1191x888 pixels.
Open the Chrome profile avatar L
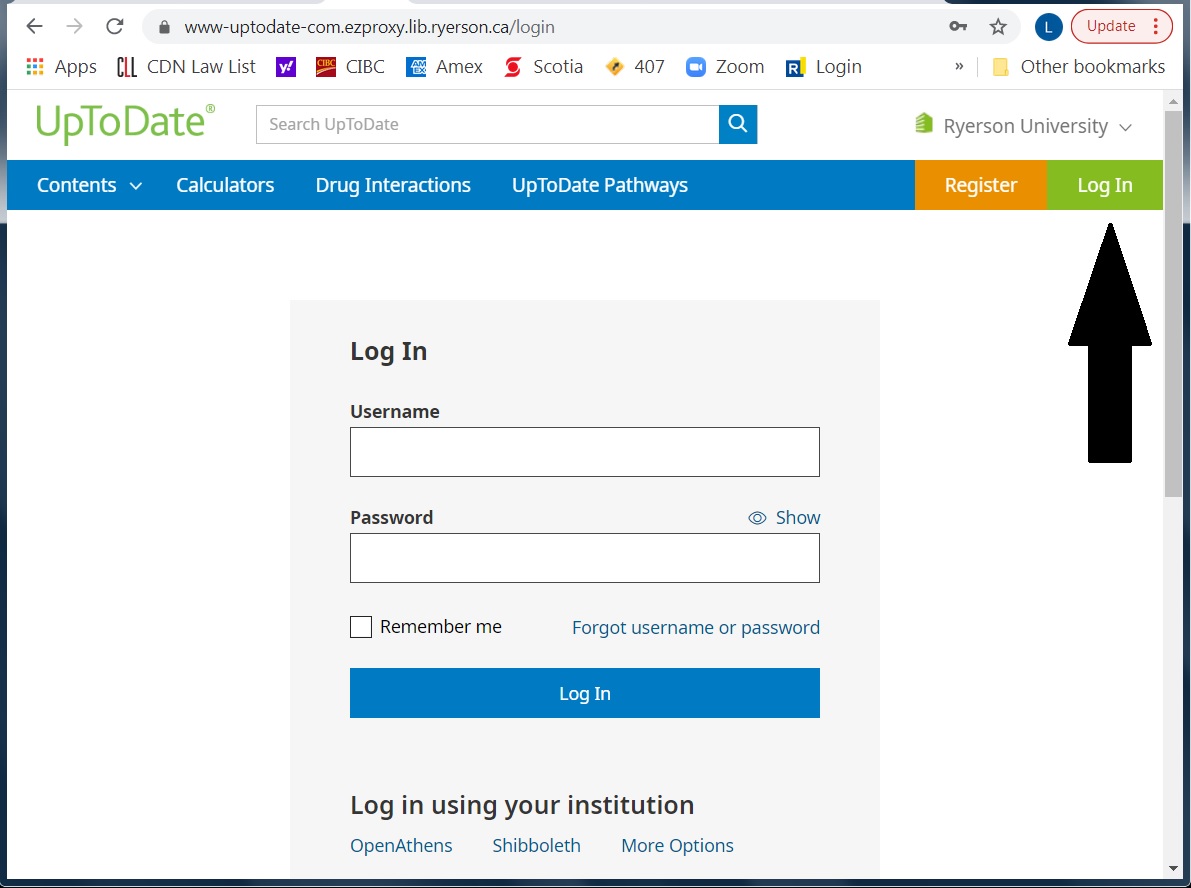click(1048, 27)
